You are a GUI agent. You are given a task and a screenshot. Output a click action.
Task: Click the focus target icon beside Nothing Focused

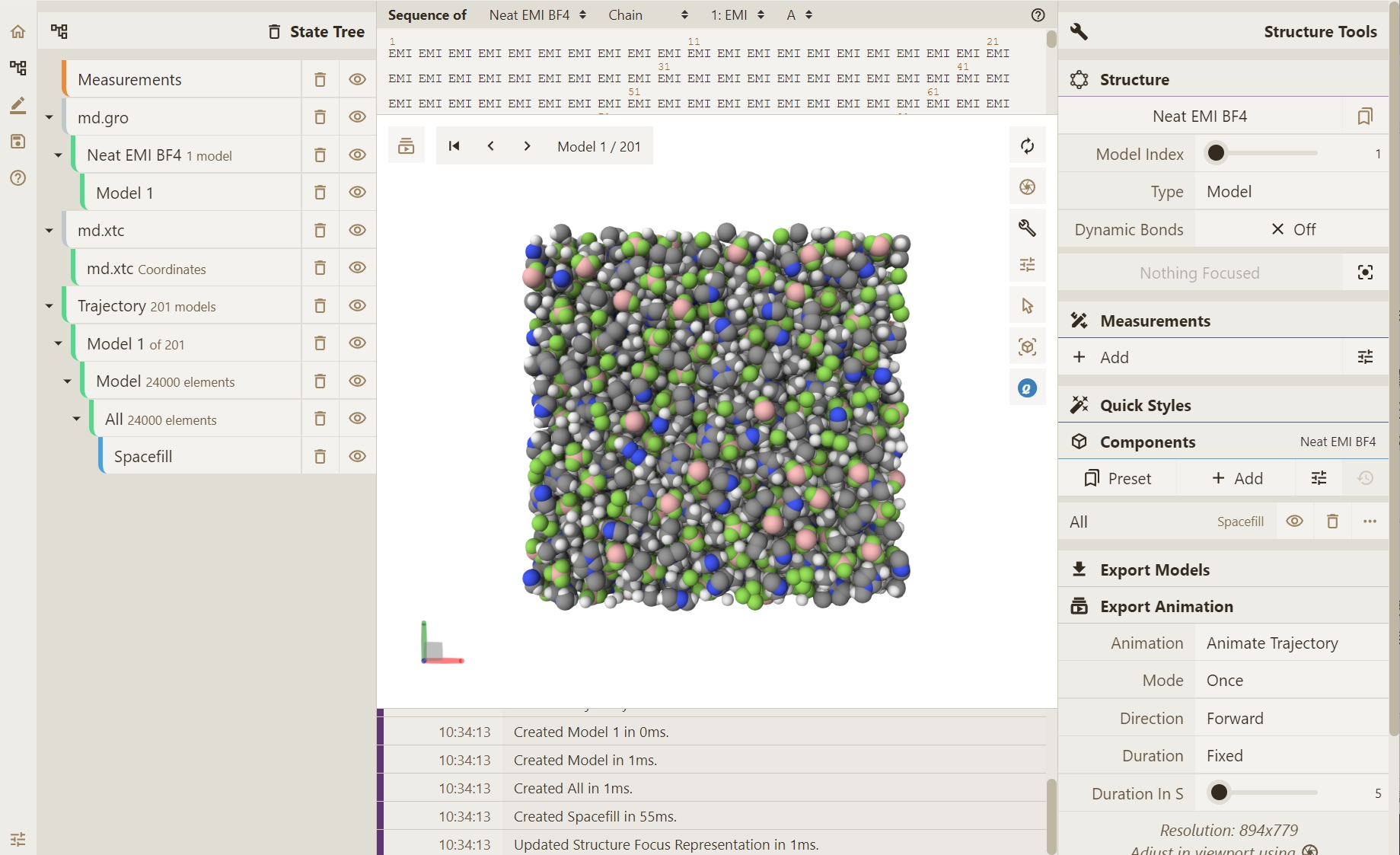point(1365,273)
